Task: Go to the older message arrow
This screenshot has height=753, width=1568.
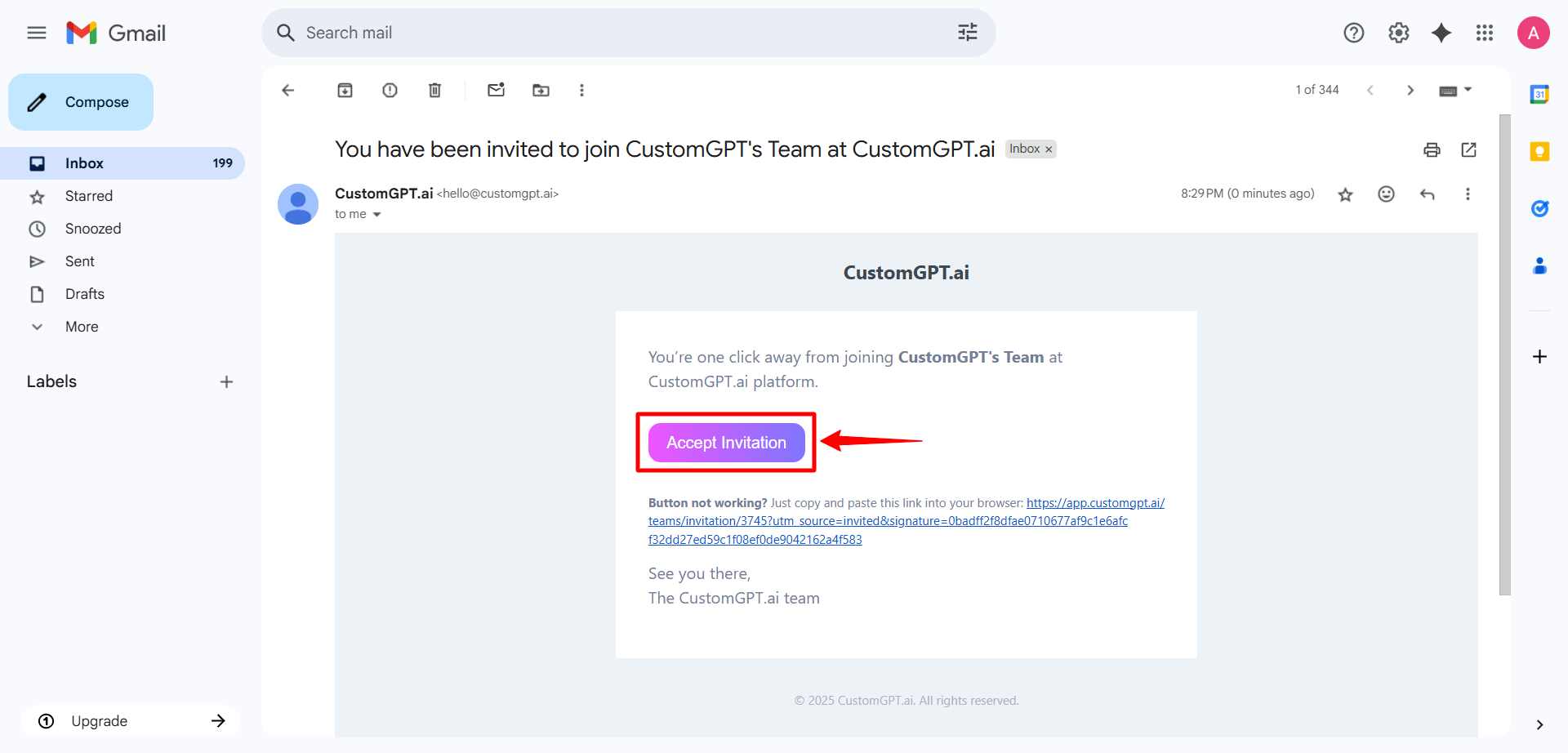Action: [x=1410, y=91]
